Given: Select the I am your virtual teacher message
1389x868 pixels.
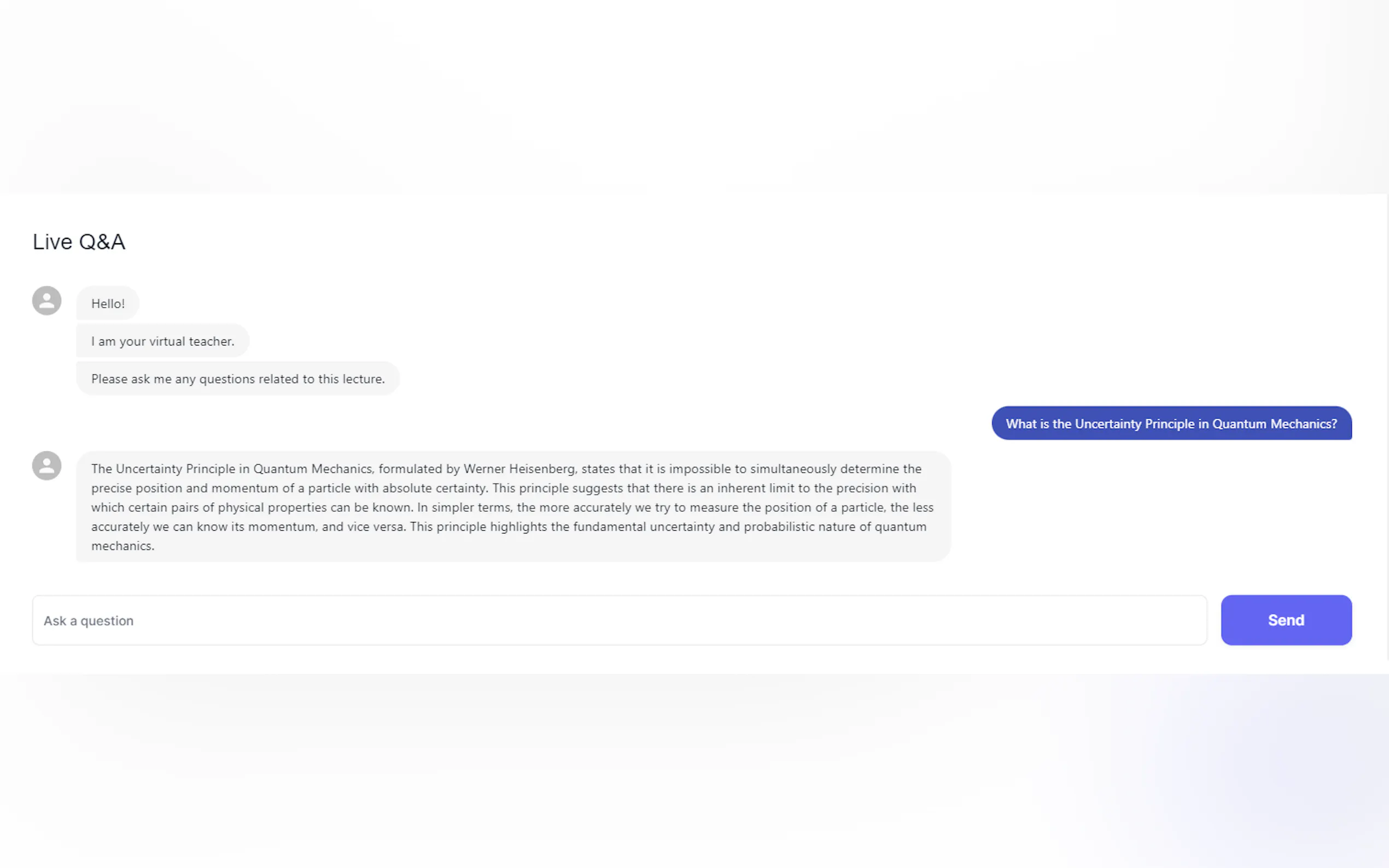Looking at the screenshot, I should pos(162,342).
